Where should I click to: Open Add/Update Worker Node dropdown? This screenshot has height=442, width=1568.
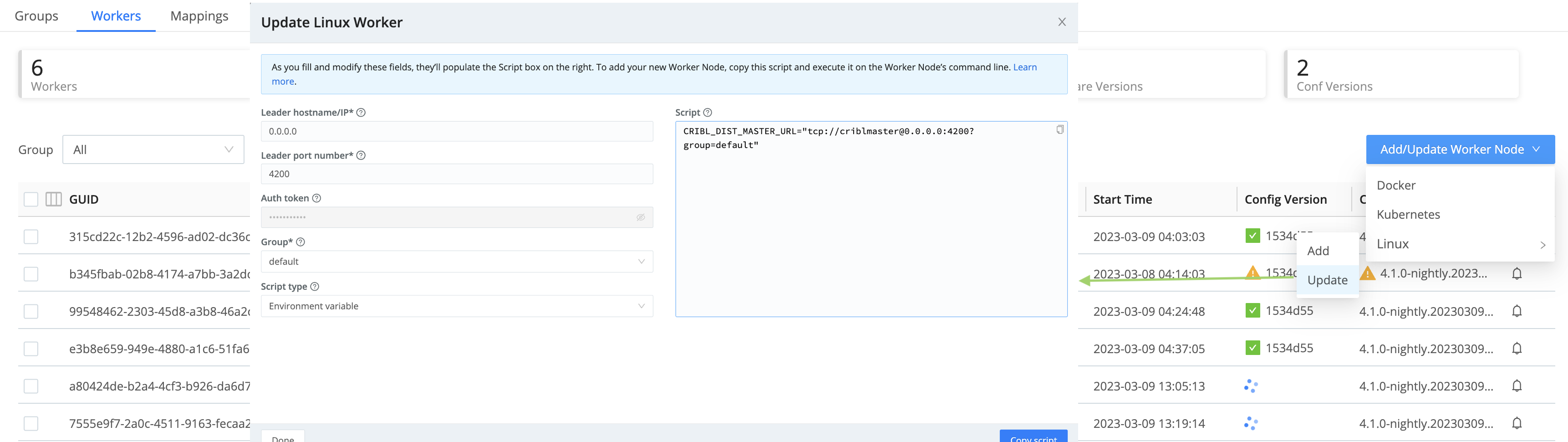click(x=1460, y=150)
